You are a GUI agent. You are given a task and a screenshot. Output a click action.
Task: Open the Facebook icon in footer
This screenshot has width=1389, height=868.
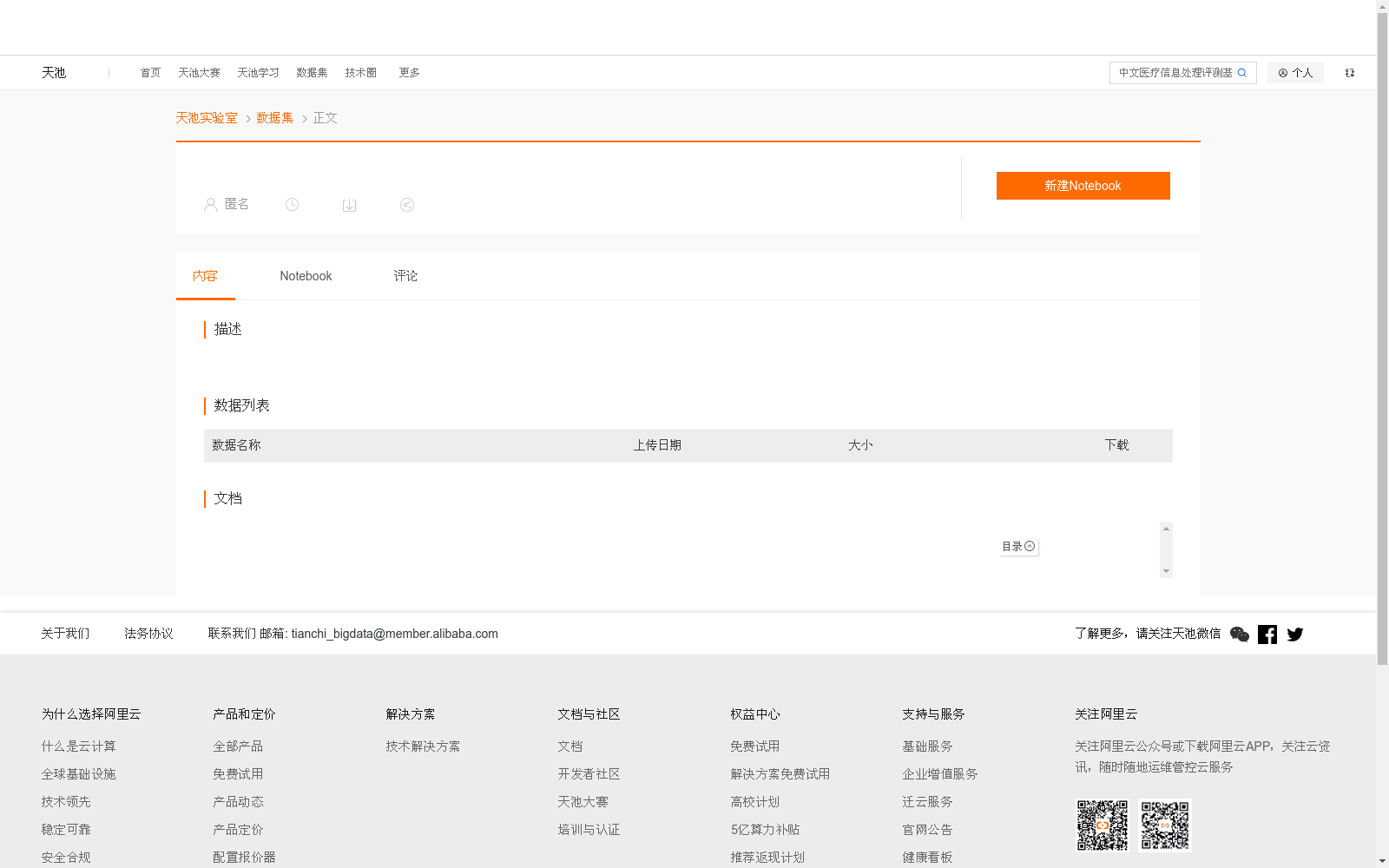tap(1267, 635)
